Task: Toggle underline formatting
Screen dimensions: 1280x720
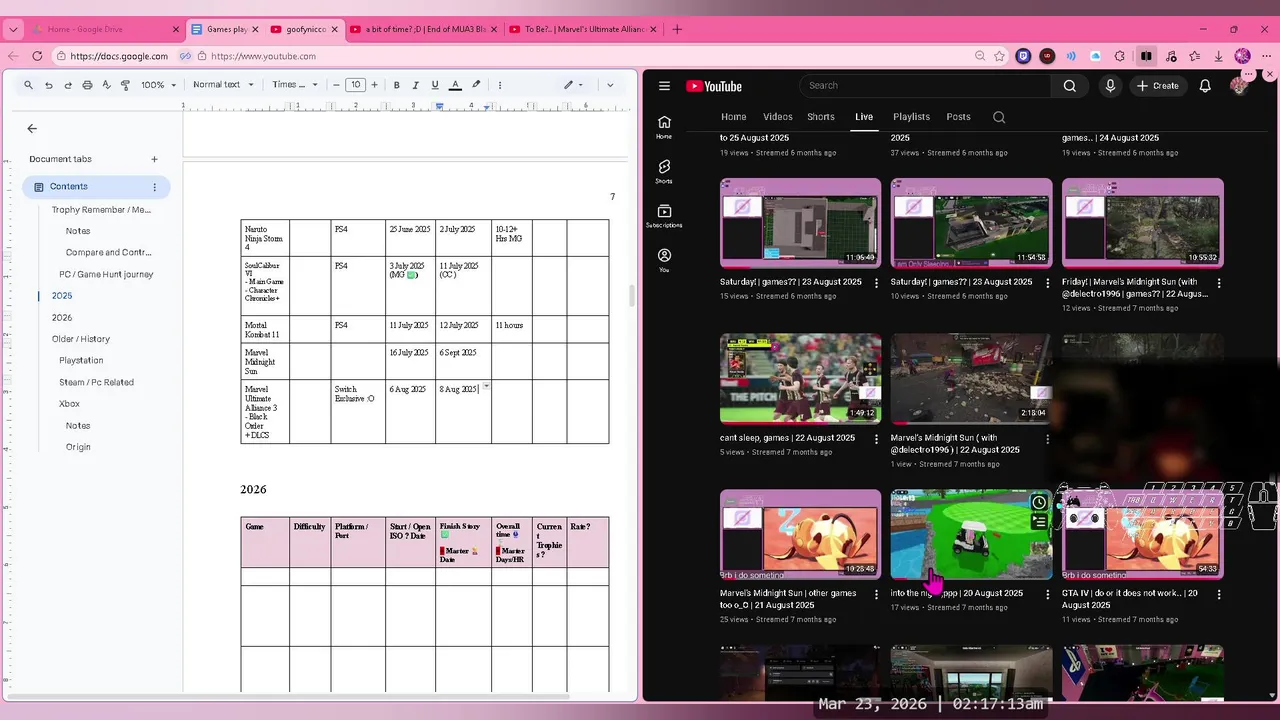Action: tap(435, 85)
